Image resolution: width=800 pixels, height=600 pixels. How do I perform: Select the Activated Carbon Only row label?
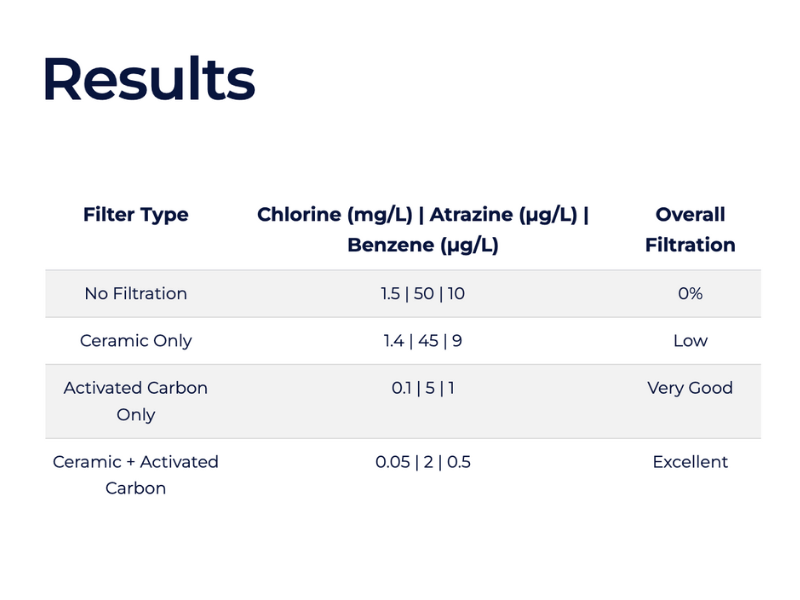pyautogui.click(x=136, y=401)
